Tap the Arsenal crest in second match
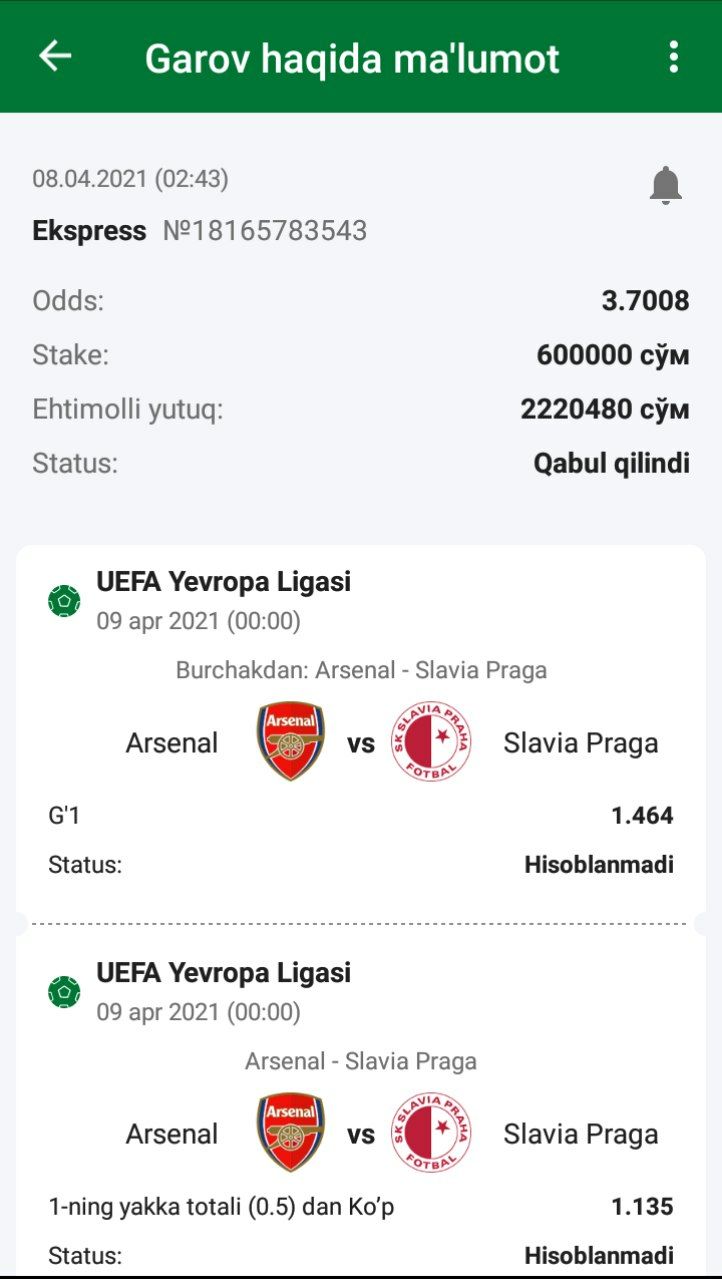722x1279 pixels. (291, 1132)
